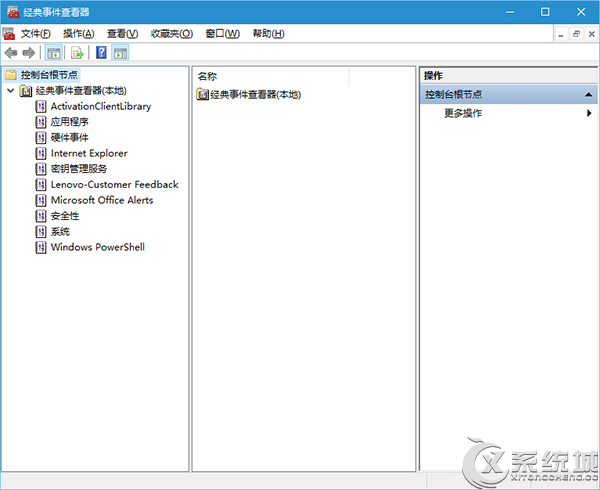600x490 pixels.
Task: Select Lenovo-Customer Feedback log
Action: pos(115,184)
